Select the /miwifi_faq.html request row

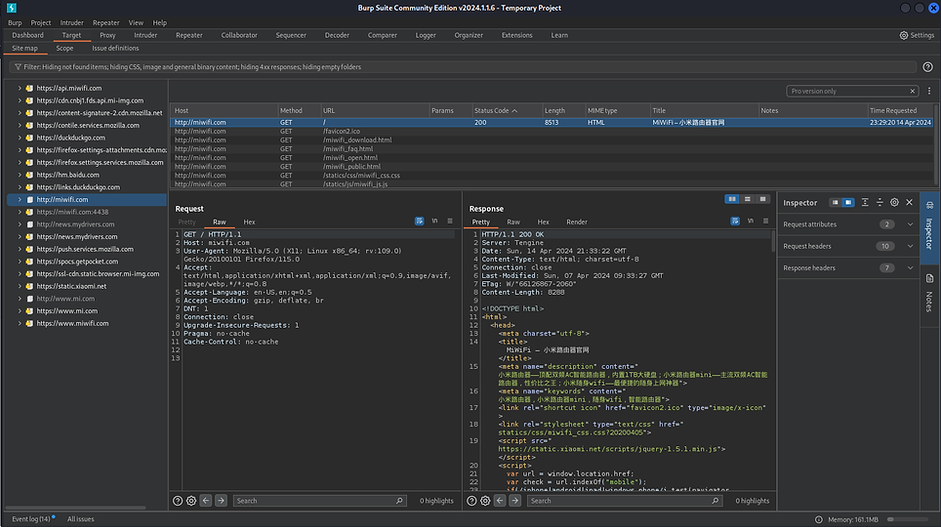[552, 149]
